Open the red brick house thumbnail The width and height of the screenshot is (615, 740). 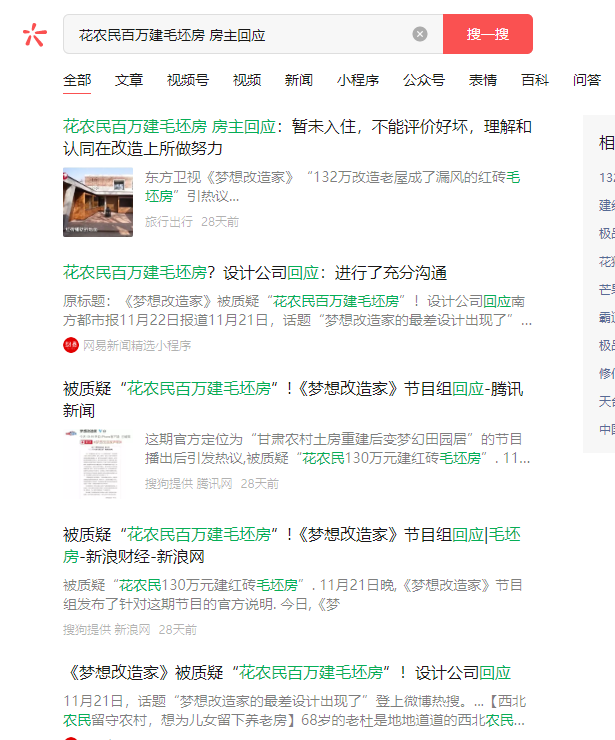98,202
